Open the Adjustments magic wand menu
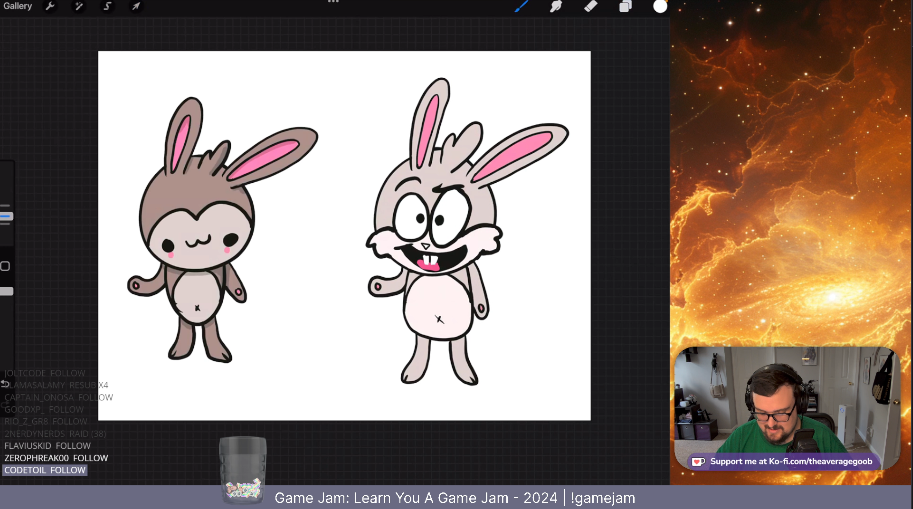Screen dimensions: 913x509 coord(79,6)
